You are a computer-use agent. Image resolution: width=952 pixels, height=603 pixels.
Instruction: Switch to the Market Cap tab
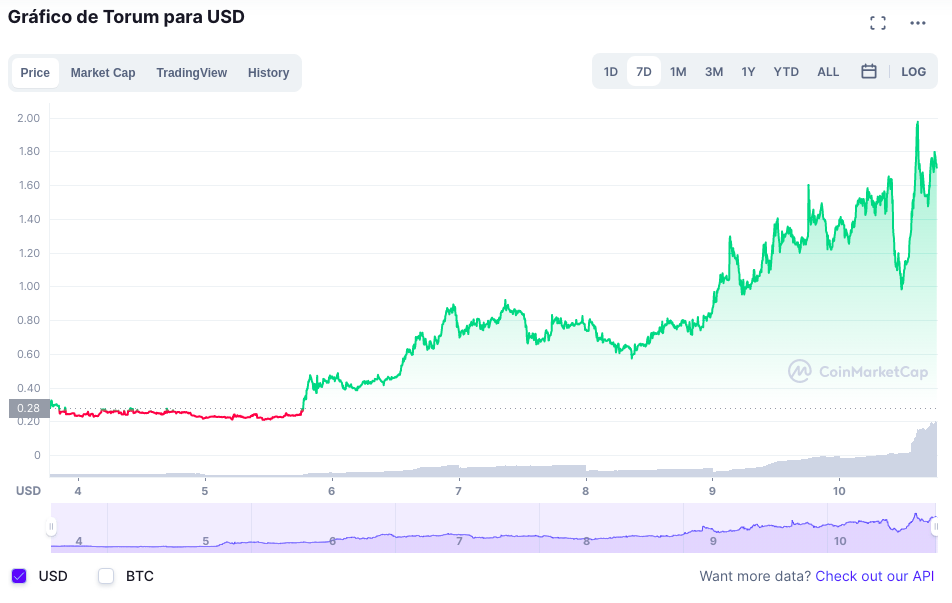[103, 73]
